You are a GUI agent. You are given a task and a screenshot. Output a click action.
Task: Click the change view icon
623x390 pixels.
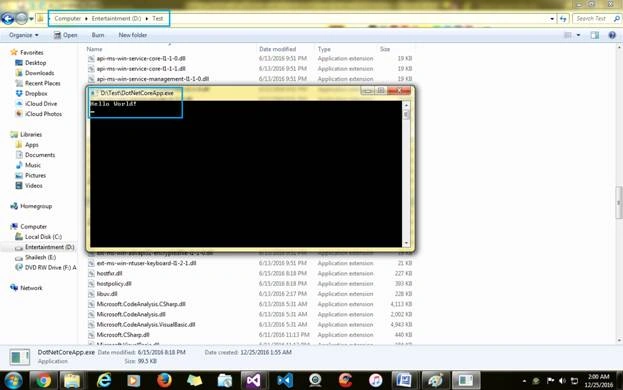pos(568,35)
